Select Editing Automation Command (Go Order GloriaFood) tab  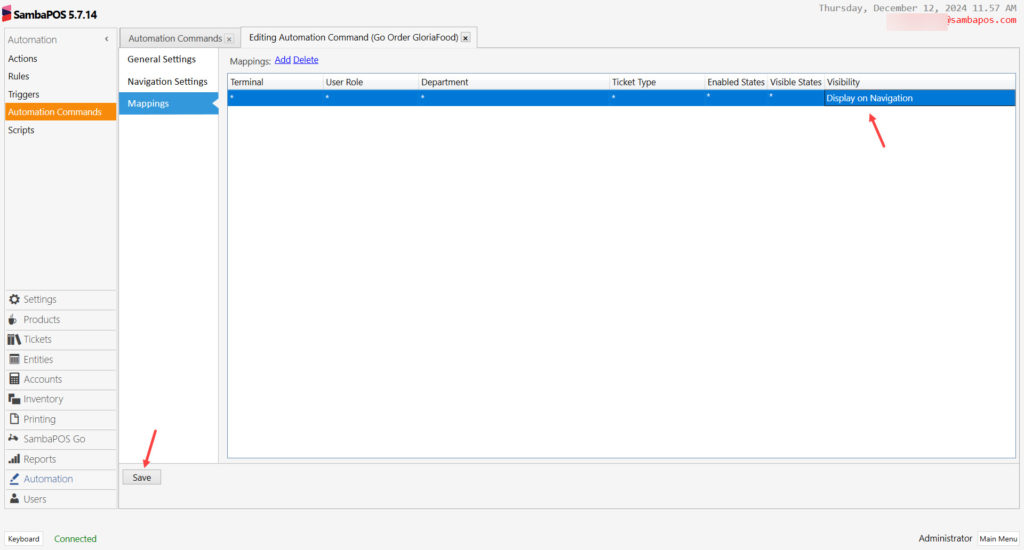click(x=353, y=37)
